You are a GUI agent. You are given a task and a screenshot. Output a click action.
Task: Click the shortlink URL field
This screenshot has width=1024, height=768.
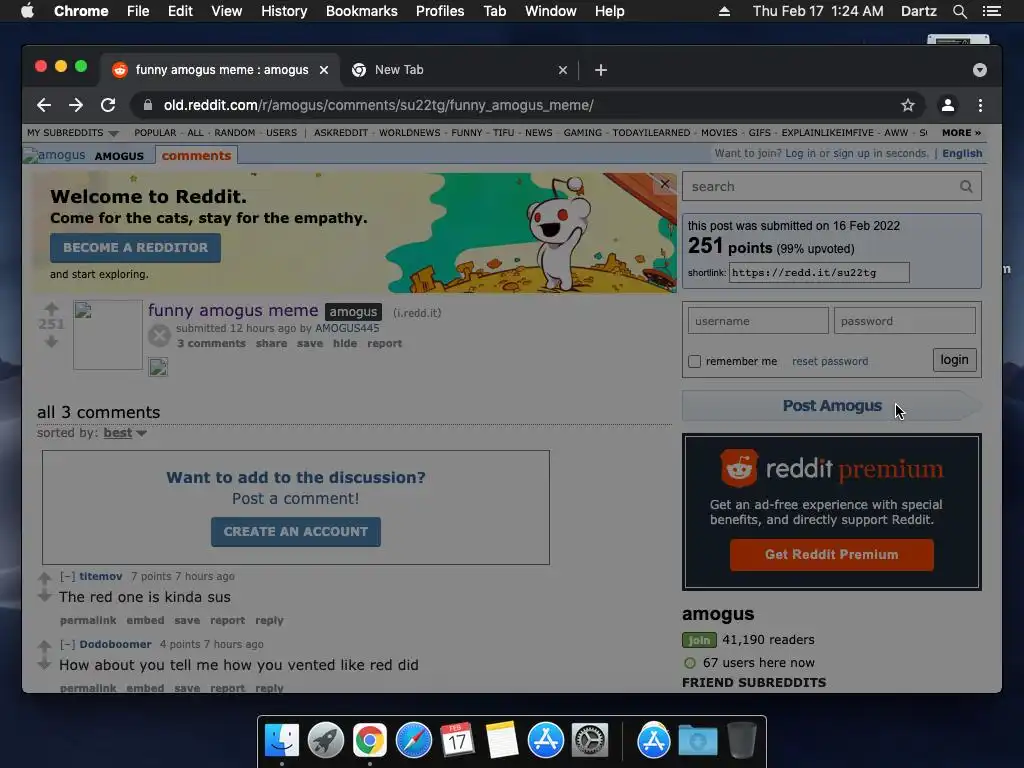[x=819, y=272]
